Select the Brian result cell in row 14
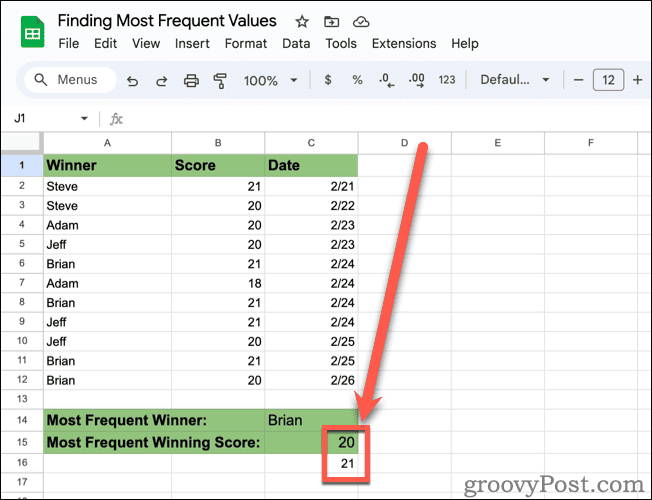This screenshot has height=500, width=652. (311, 420)
